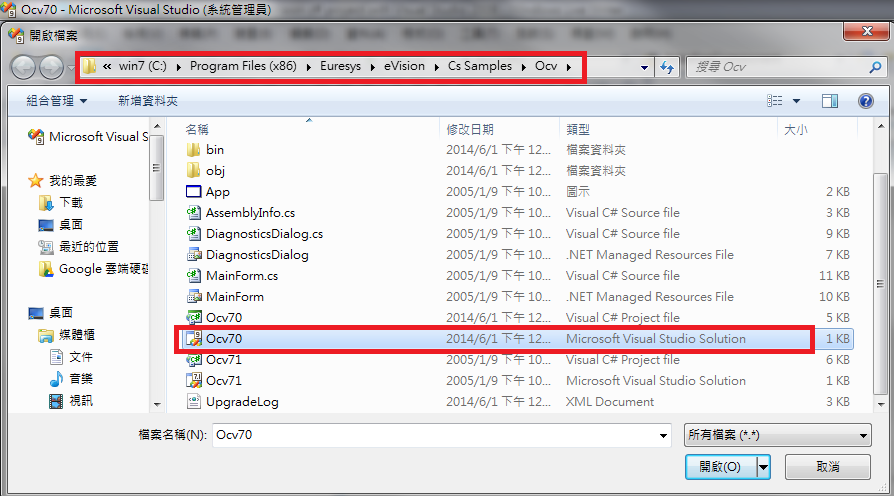Expand the 檔案名稱 filename combo dropdown
Screen dimensions: 894x496
tap(663, 435)
